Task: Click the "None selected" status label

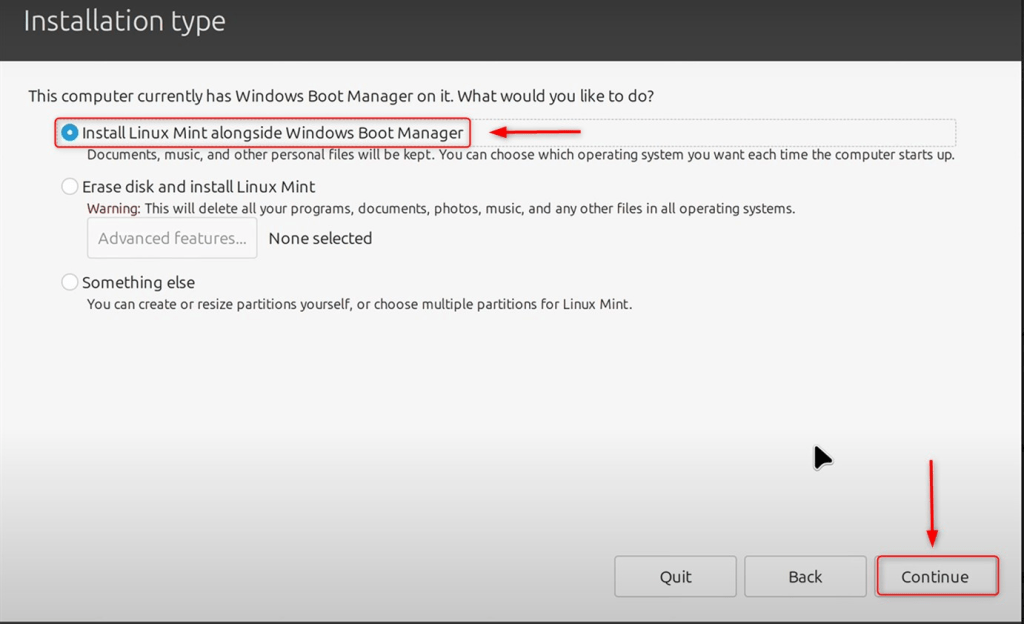Action: tap(320, 238)
